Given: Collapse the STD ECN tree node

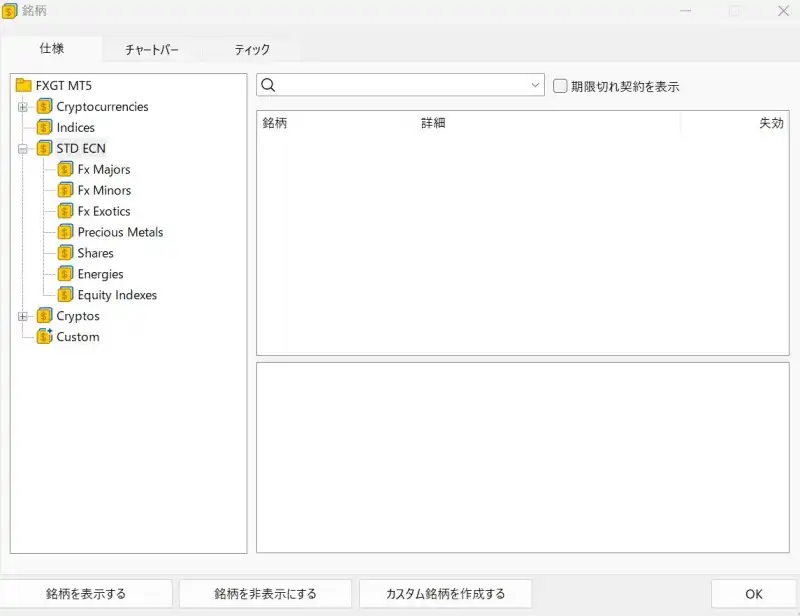Looking at the screenshot, I should point(22,149).
